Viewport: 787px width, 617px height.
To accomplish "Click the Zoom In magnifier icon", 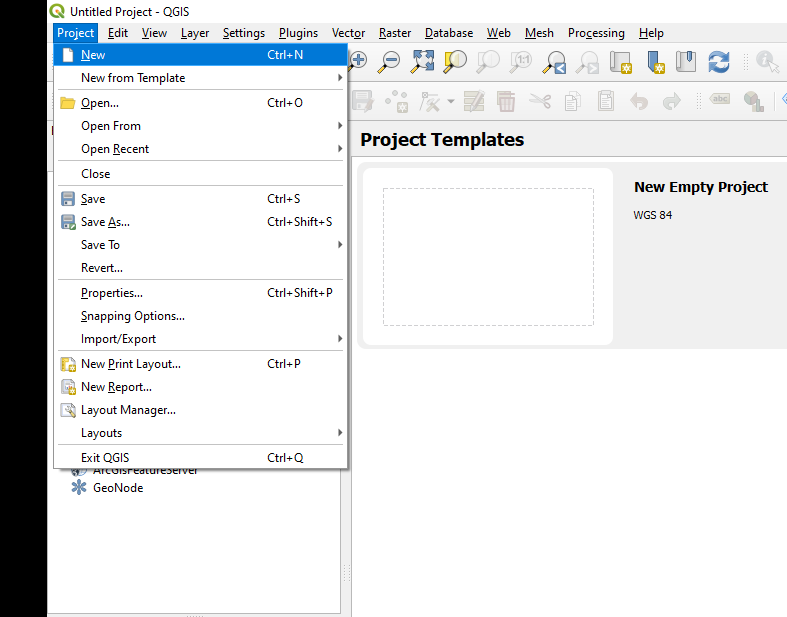I will click(358, 61).
